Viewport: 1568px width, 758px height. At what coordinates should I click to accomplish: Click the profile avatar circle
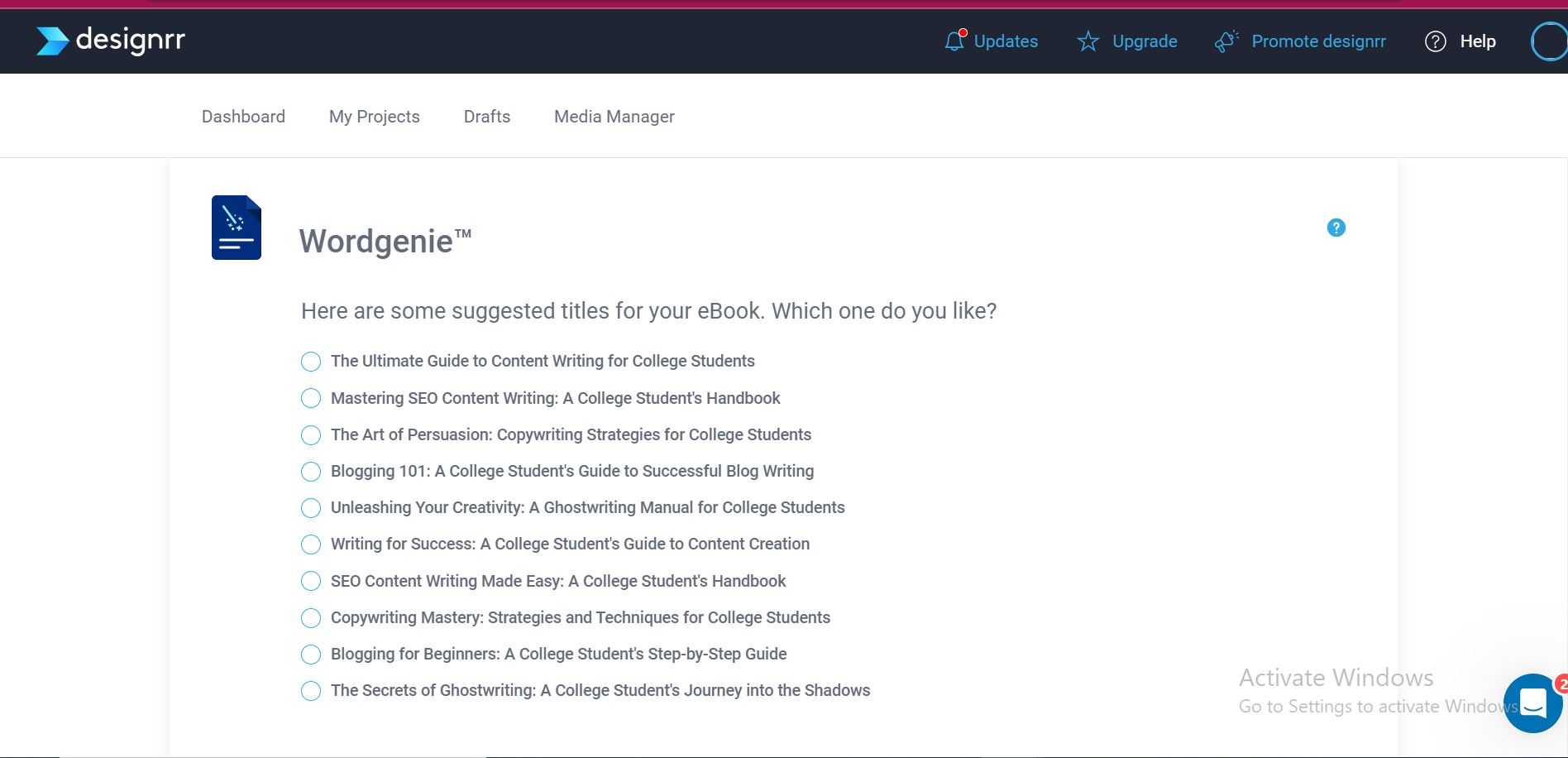click(1548, 41)
